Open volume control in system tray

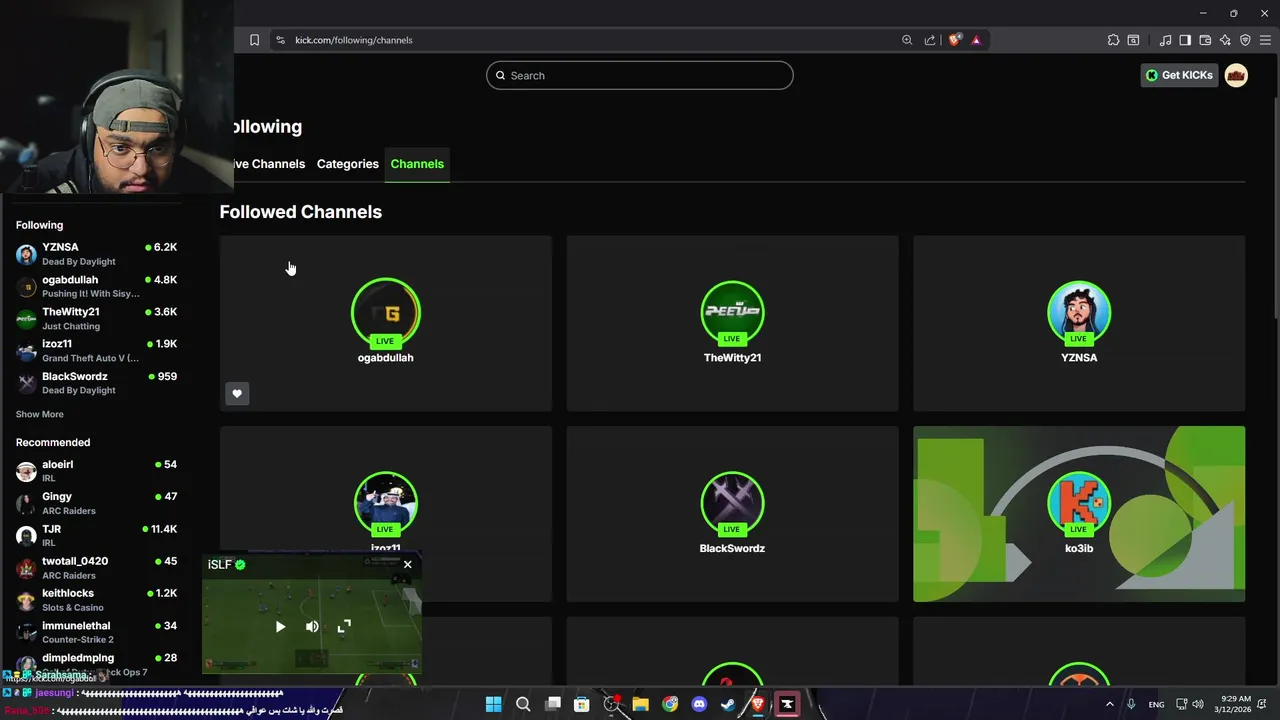(1198, 704)
